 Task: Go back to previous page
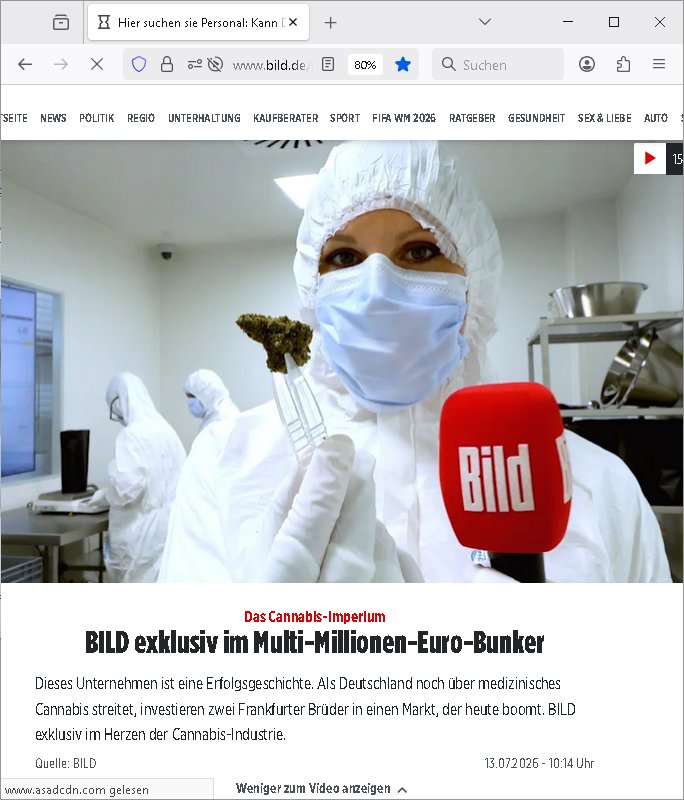pyautogui.click(x=25, y=64)
